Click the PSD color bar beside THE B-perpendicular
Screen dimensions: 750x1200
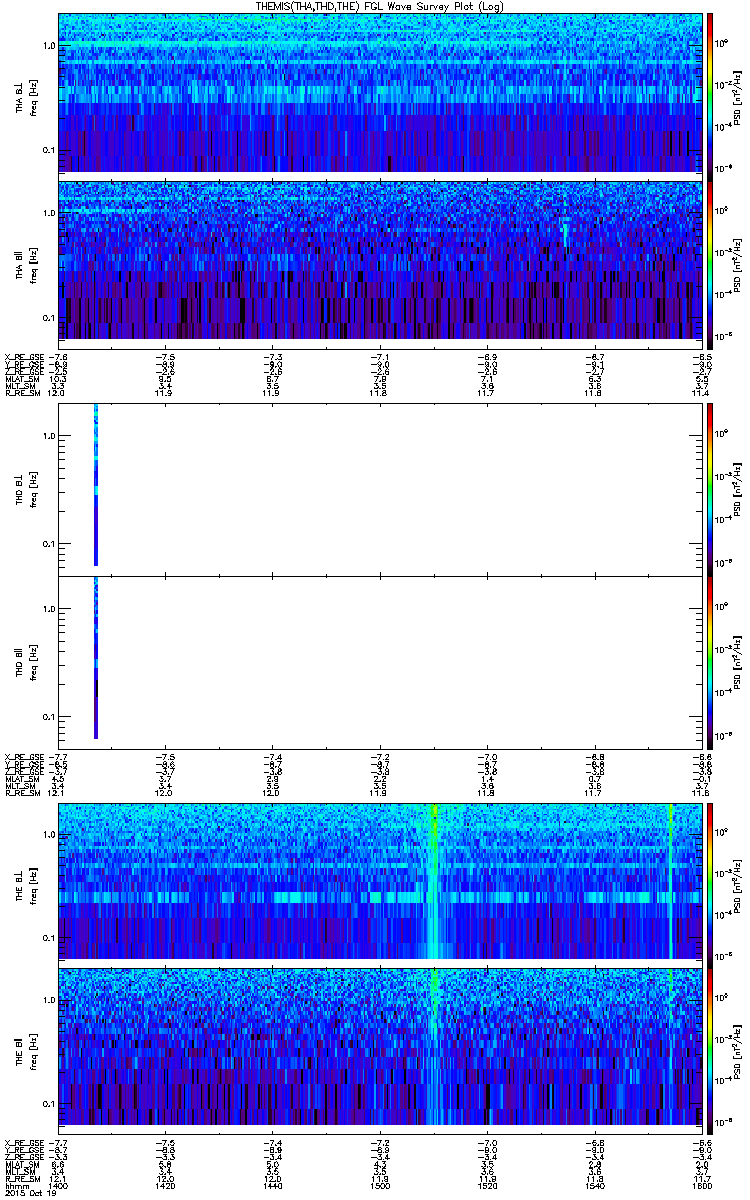[710, 880]
